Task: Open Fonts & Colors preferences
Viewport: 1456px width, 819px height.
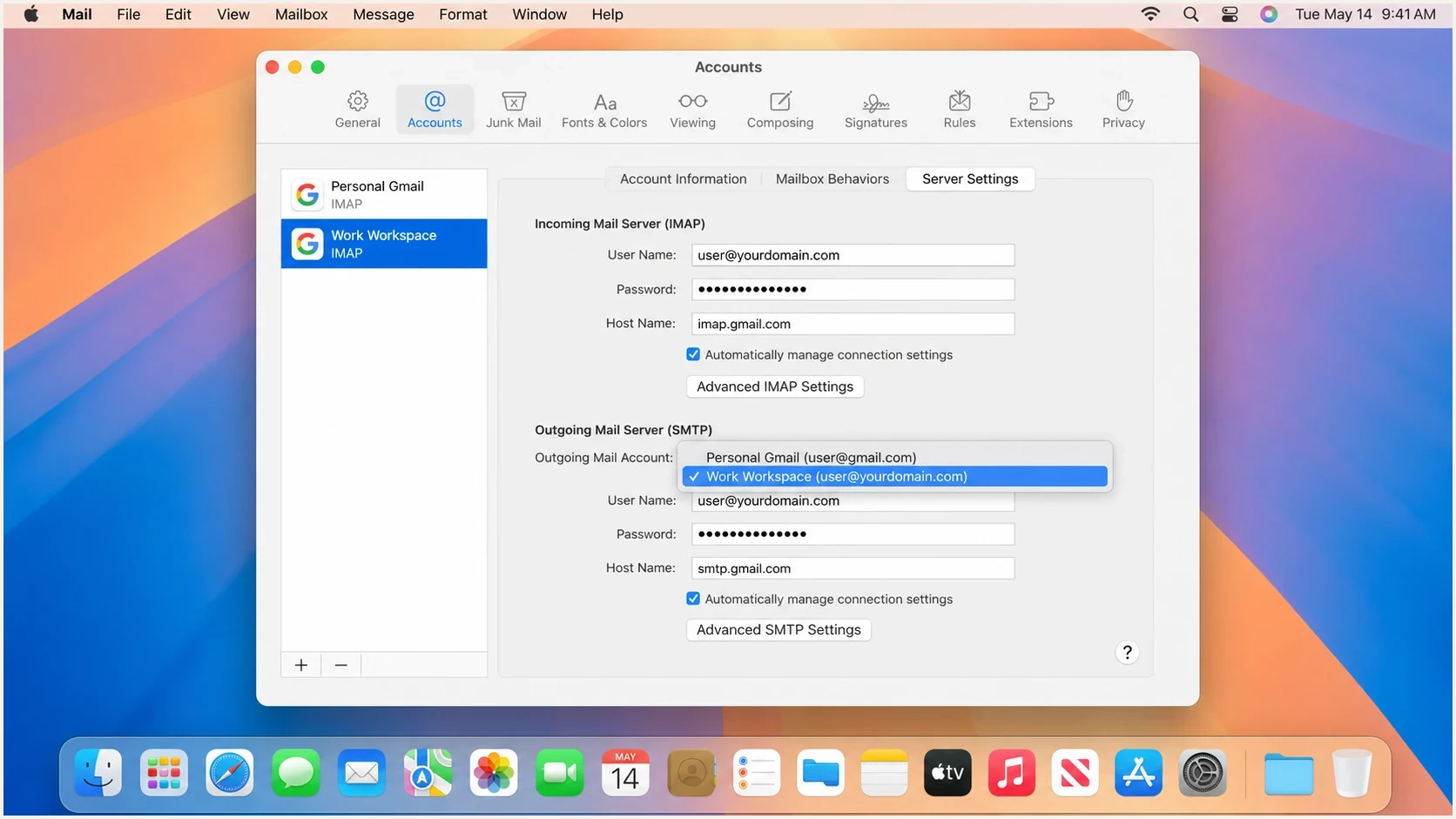Action: click(604, 110)
